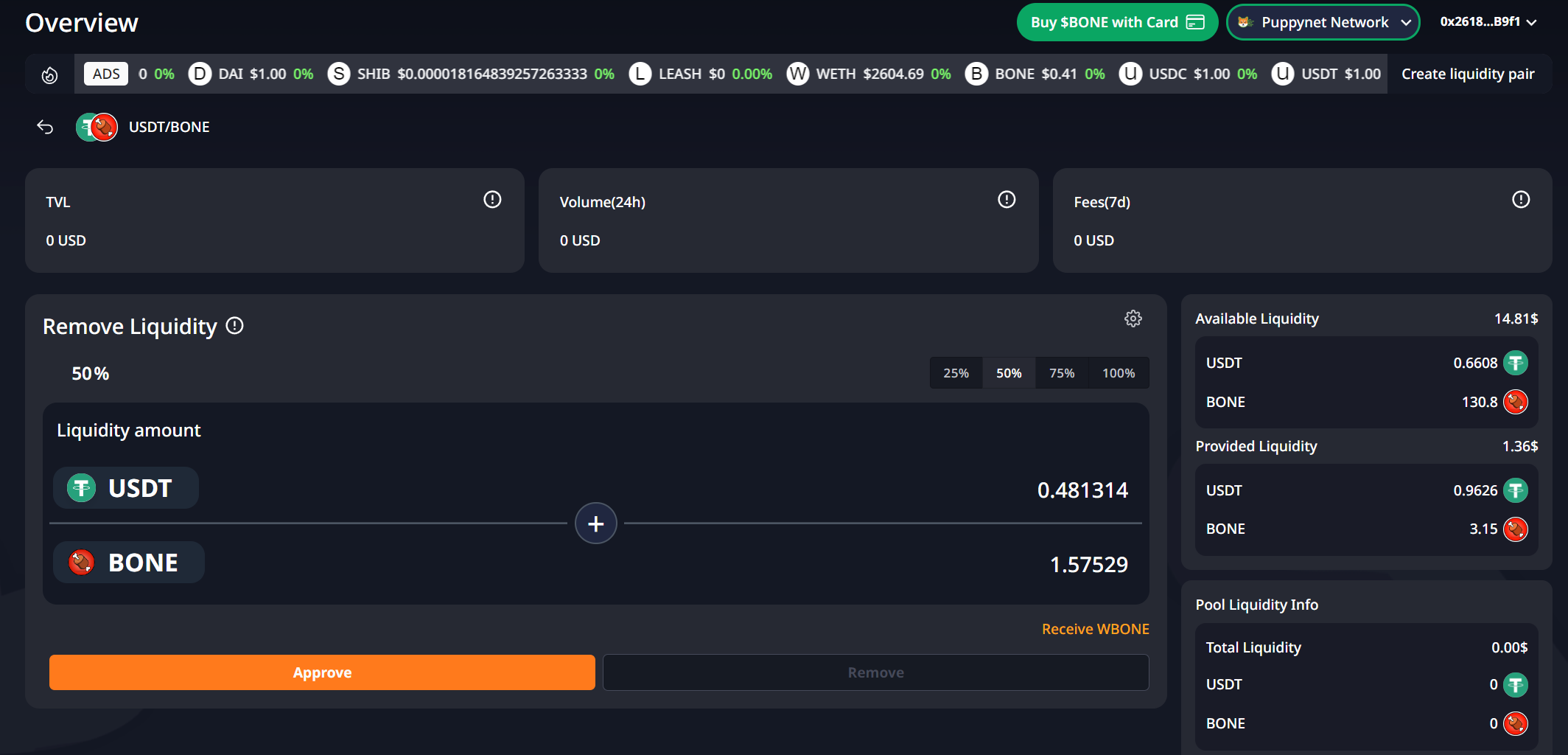Open the wallet address 0x2618...B9f1 dropdown

pyautogui.click(x=1488, y=22)
